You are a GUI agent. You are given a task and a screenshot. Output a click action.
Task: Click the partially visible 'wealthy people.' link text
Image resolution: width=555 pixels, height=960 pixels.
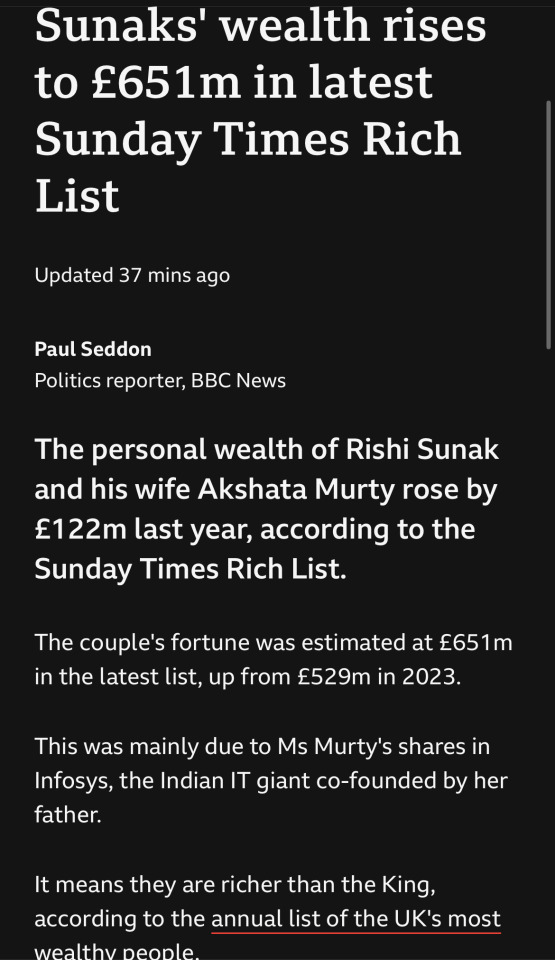click(117, 951)
